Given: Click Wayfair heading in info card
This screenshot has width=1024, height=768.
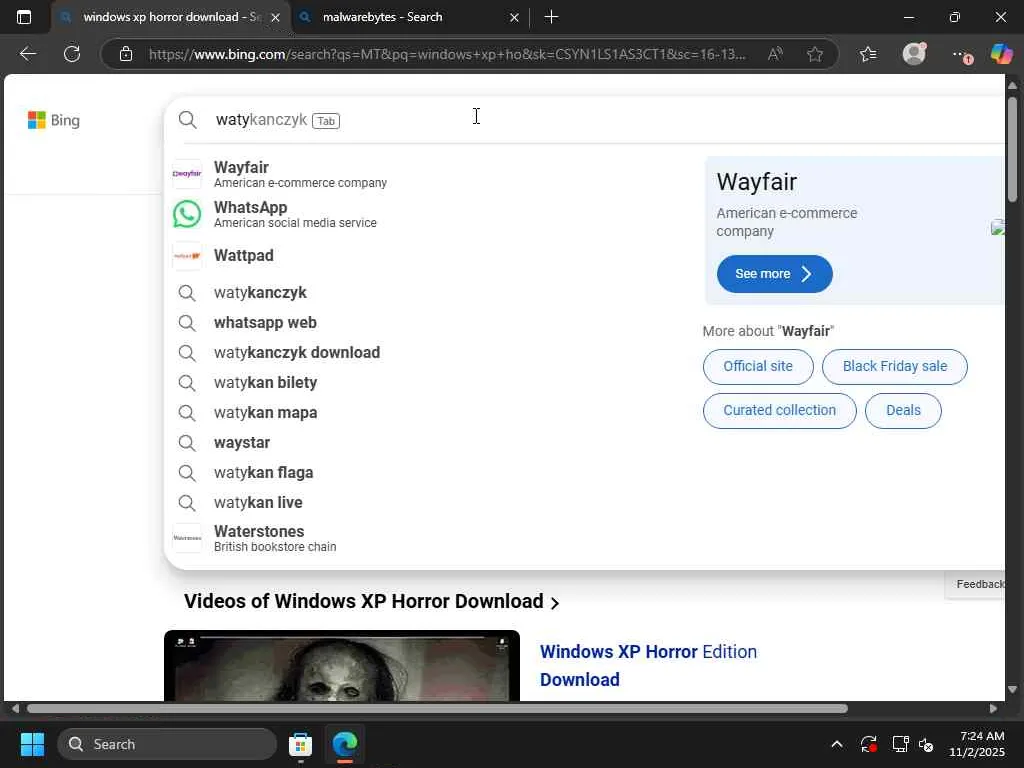Looking at the screenshot, I should click(756, 182).
